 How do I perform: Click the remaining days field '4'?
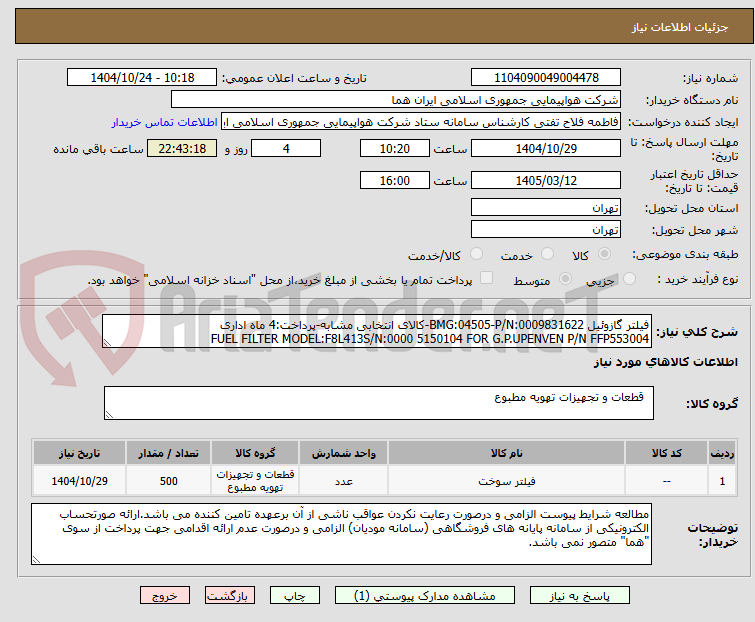pos(286,148)
